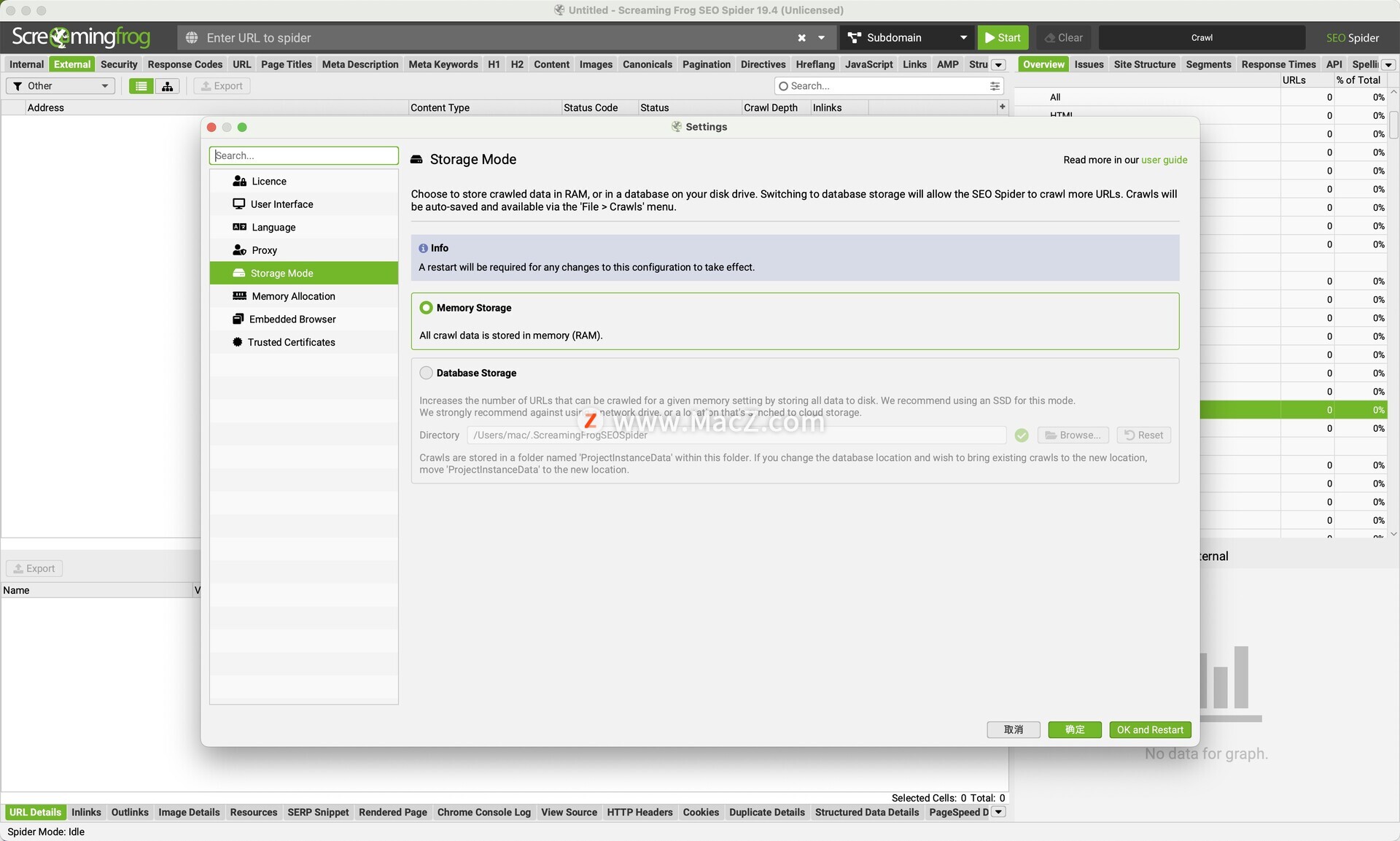Screen dimensions: 1400x841
Task: Open the HTTP Headers bottom tab
Action: point(639,812)
